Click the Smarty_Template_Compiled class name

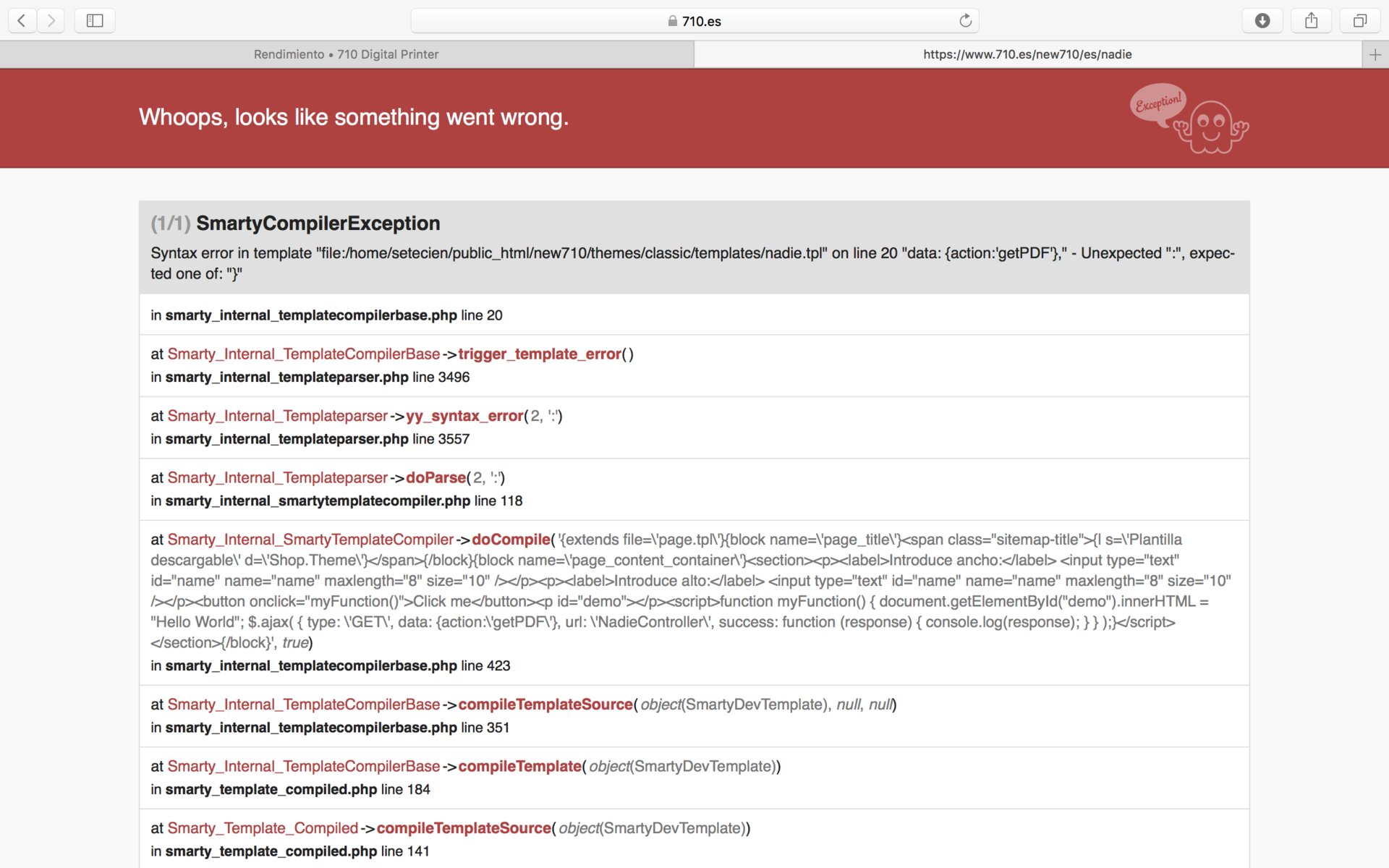(263, 828)
